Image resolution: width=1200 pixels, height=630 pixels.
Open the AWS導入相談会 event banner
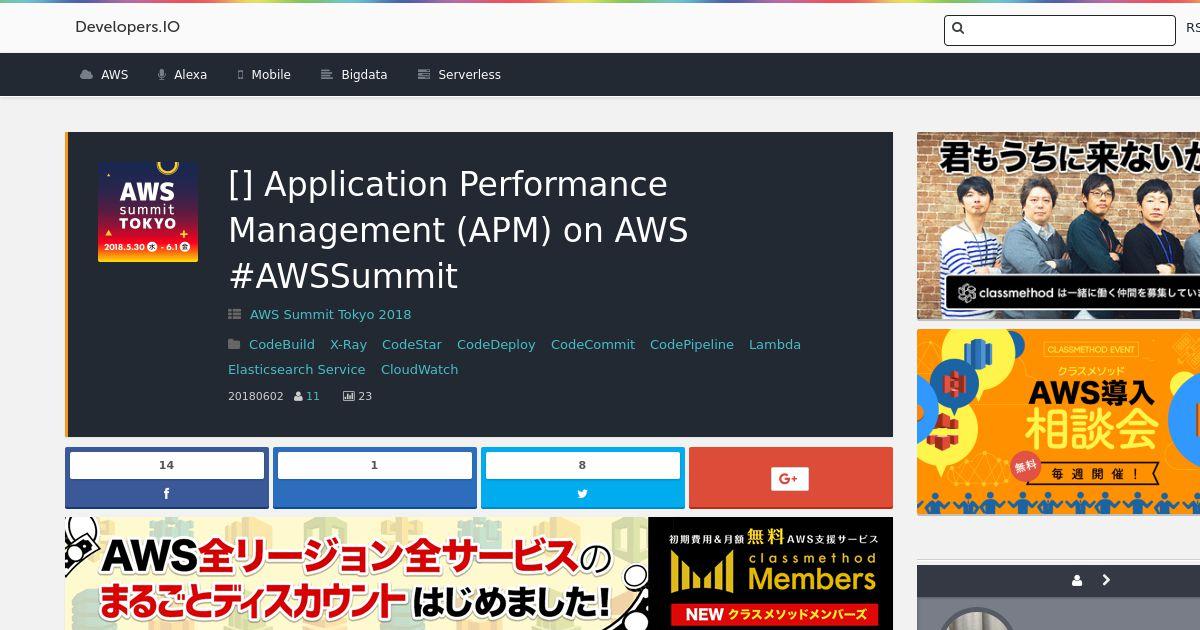click(x=1058, y=422)
